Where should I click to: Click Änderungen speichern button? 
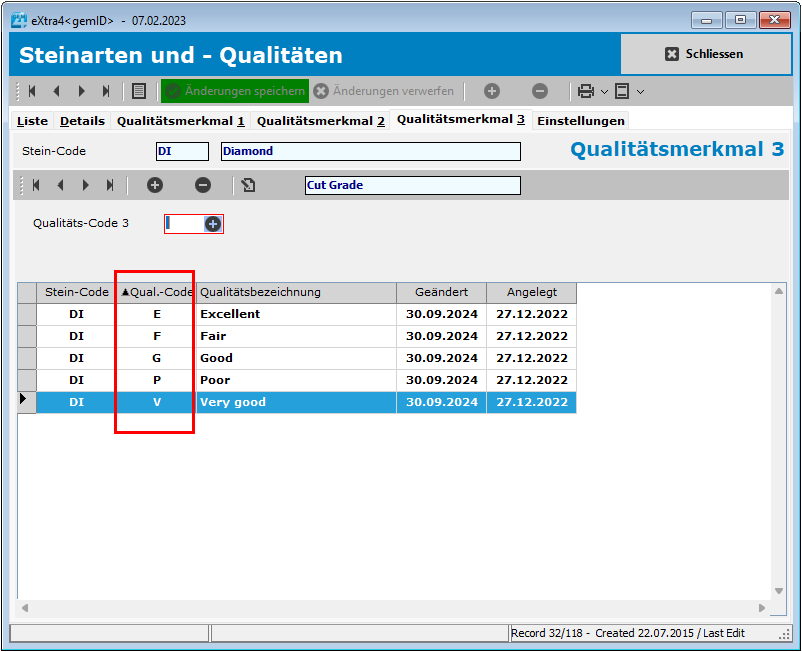(x=235, y=91)
